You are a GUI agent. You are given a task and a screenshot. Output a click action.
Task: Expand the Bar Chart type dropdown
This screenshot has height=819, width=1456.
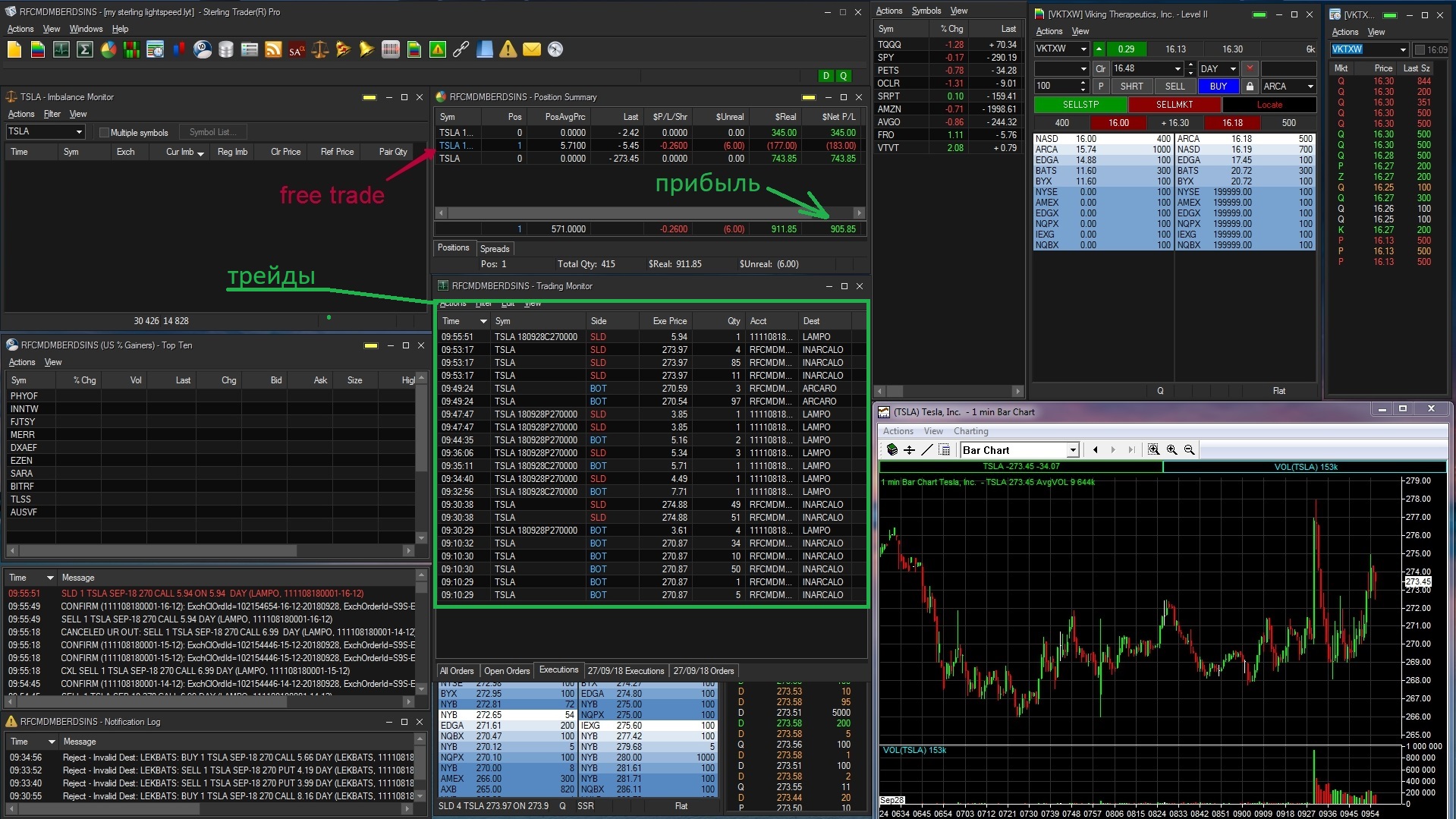[x=1072, y=450]
